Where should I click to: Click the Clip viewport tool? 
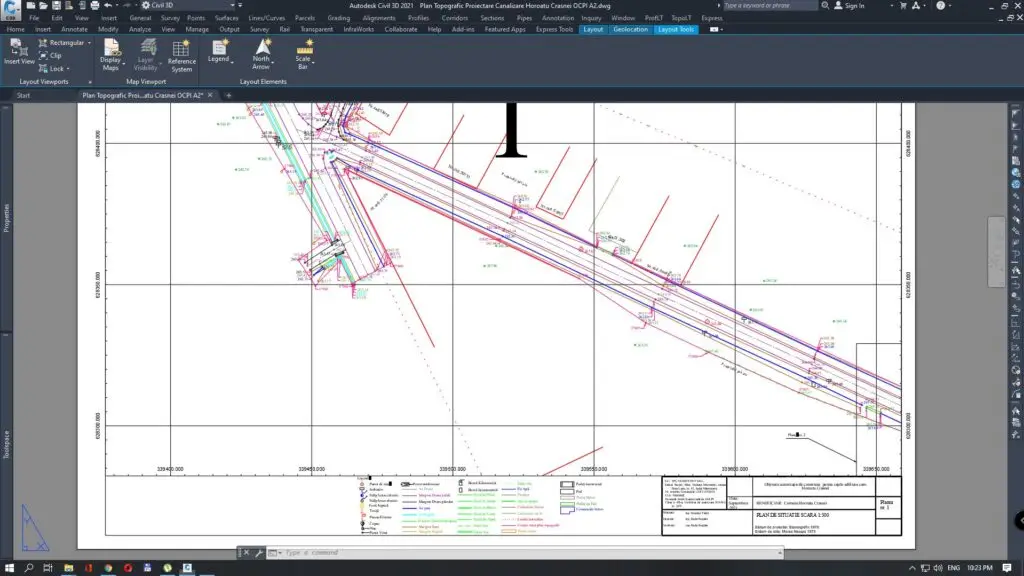coord(50,56)
